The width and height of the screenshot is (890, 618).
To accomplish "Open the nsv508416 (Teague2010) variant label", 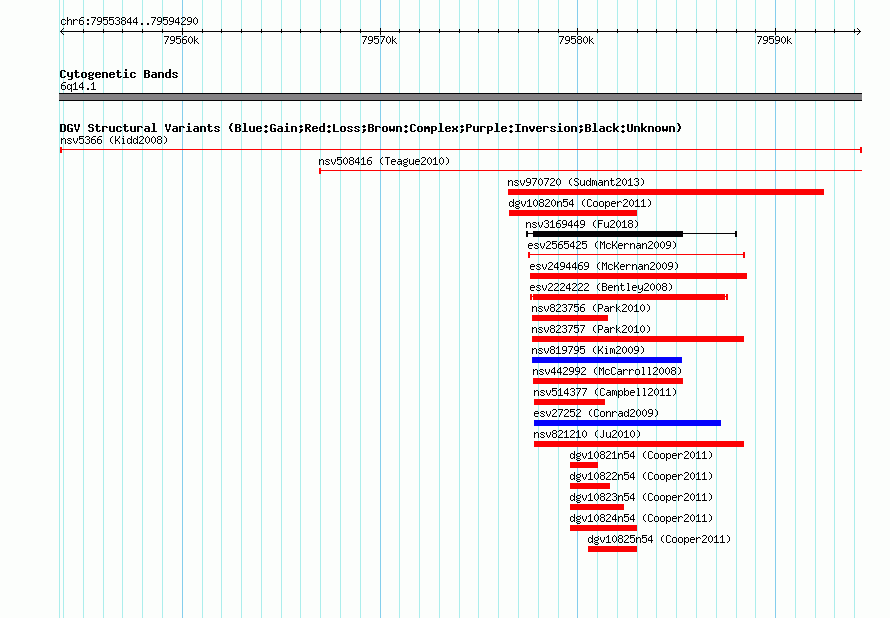I will coord(384,161).
